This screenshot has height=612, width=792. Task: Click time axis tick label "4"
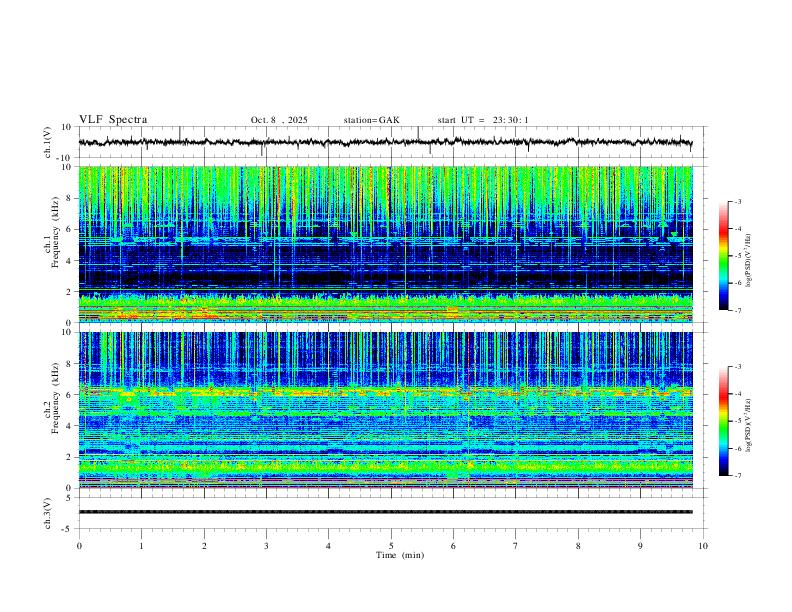point(328,546)
